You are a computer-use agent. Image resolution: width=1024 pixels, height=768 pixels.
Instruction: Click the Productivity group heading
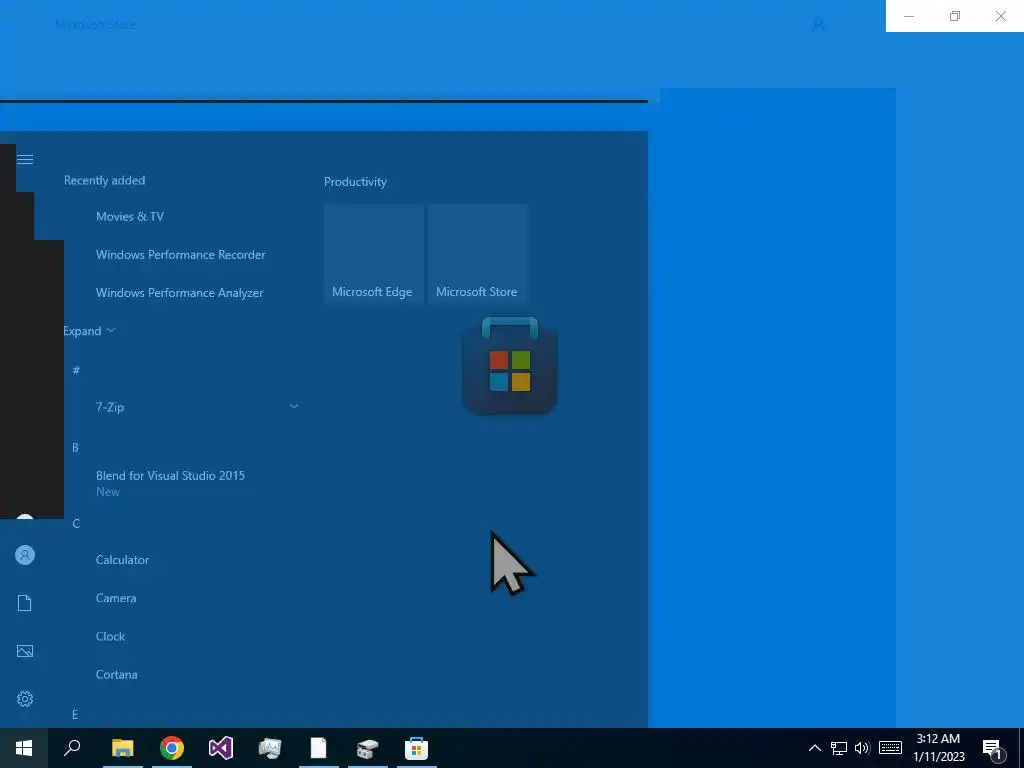point(355,182)
